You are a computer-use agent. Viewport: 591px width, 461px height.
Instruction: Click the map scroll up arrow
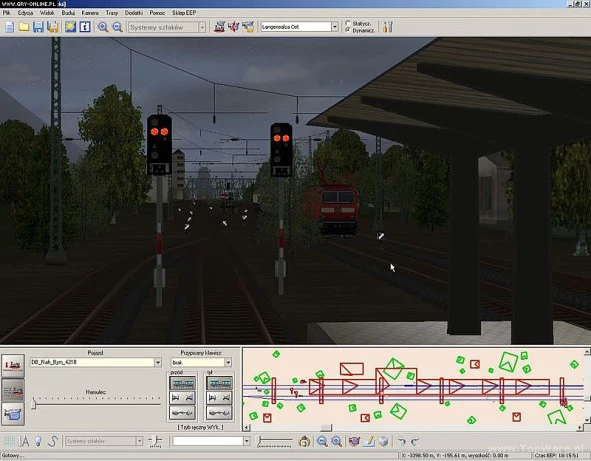click(x=587, y=352)
